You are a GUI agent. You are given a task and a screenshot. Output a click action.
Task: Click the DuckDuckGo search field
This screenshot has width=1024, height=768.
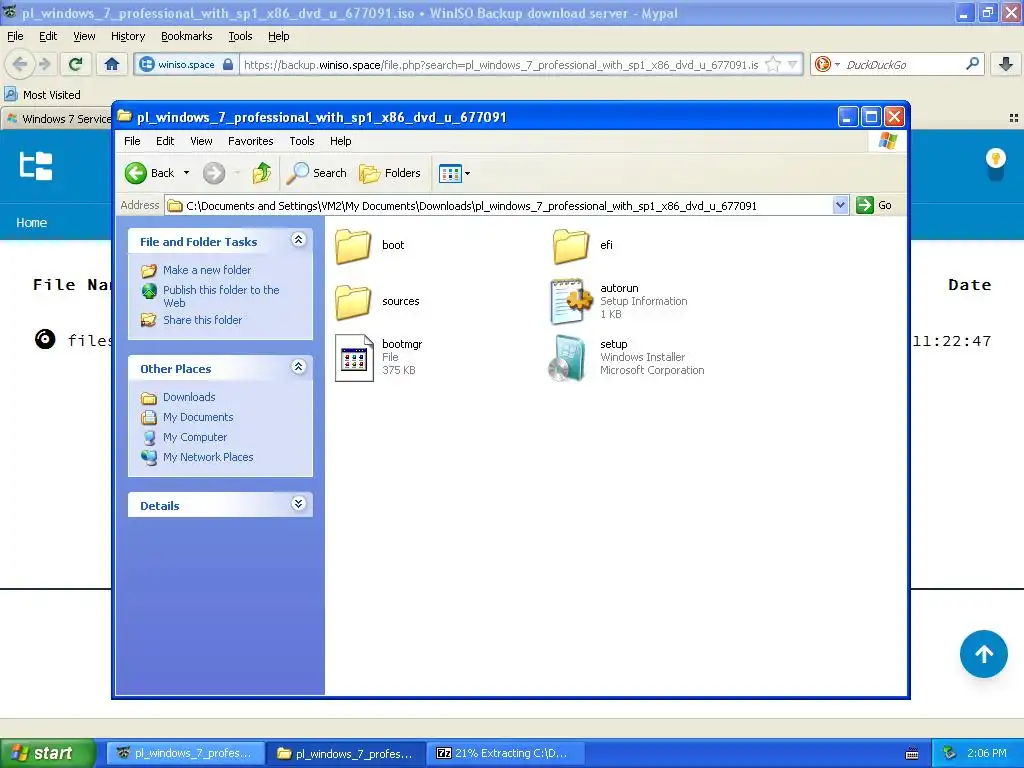[x=901, y=65]
